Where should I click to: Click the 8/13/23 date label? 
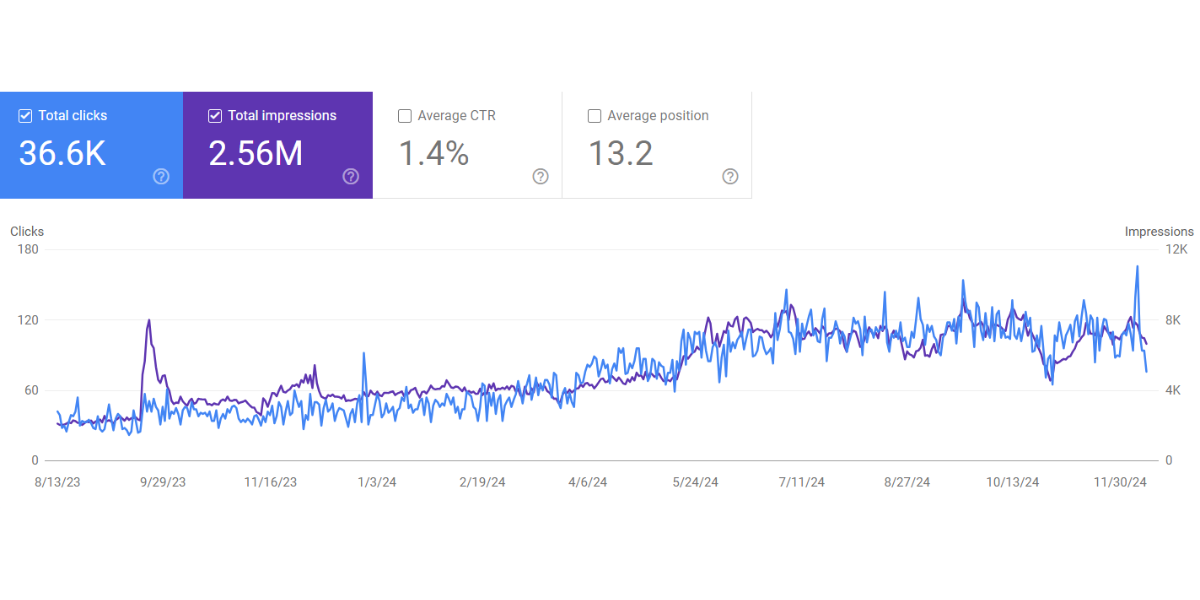click(57, 482)
